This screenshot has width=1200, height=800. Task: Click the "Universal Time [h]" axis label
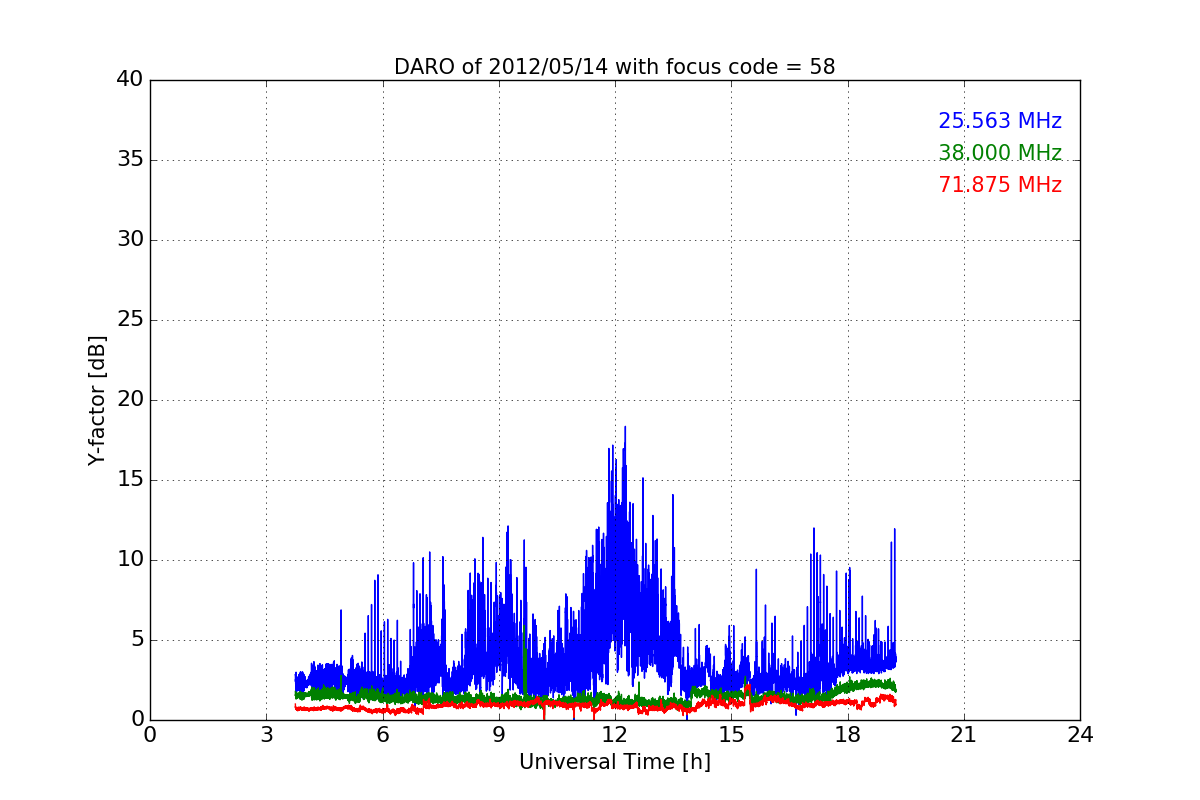point(615,762)
